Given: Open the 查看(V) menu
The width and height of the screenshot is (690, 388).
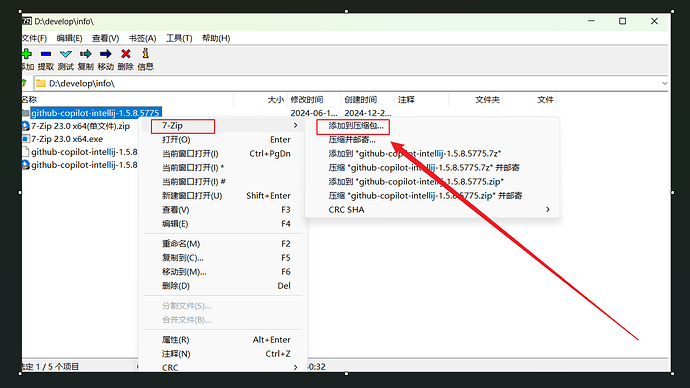Looking at the screenshot, I should pyautogui.click(x=105, y=38).
